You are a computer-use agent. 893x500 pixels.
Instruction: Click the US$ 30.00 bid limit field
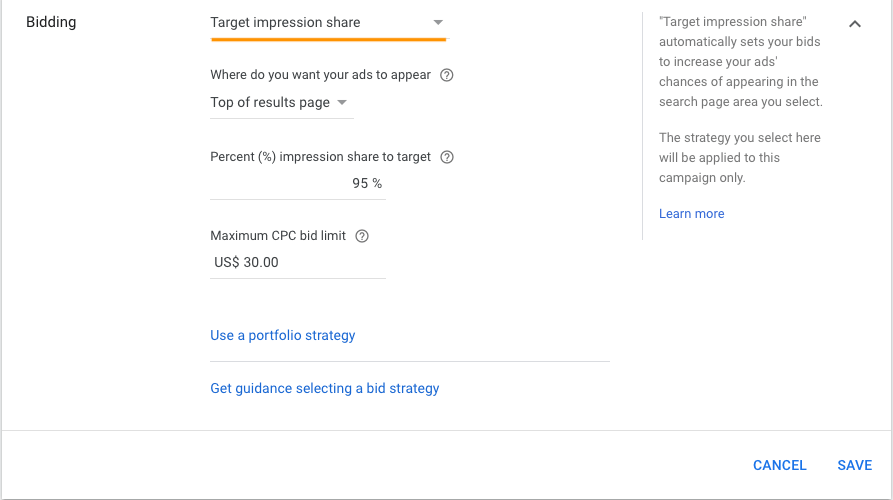point(298,263)
